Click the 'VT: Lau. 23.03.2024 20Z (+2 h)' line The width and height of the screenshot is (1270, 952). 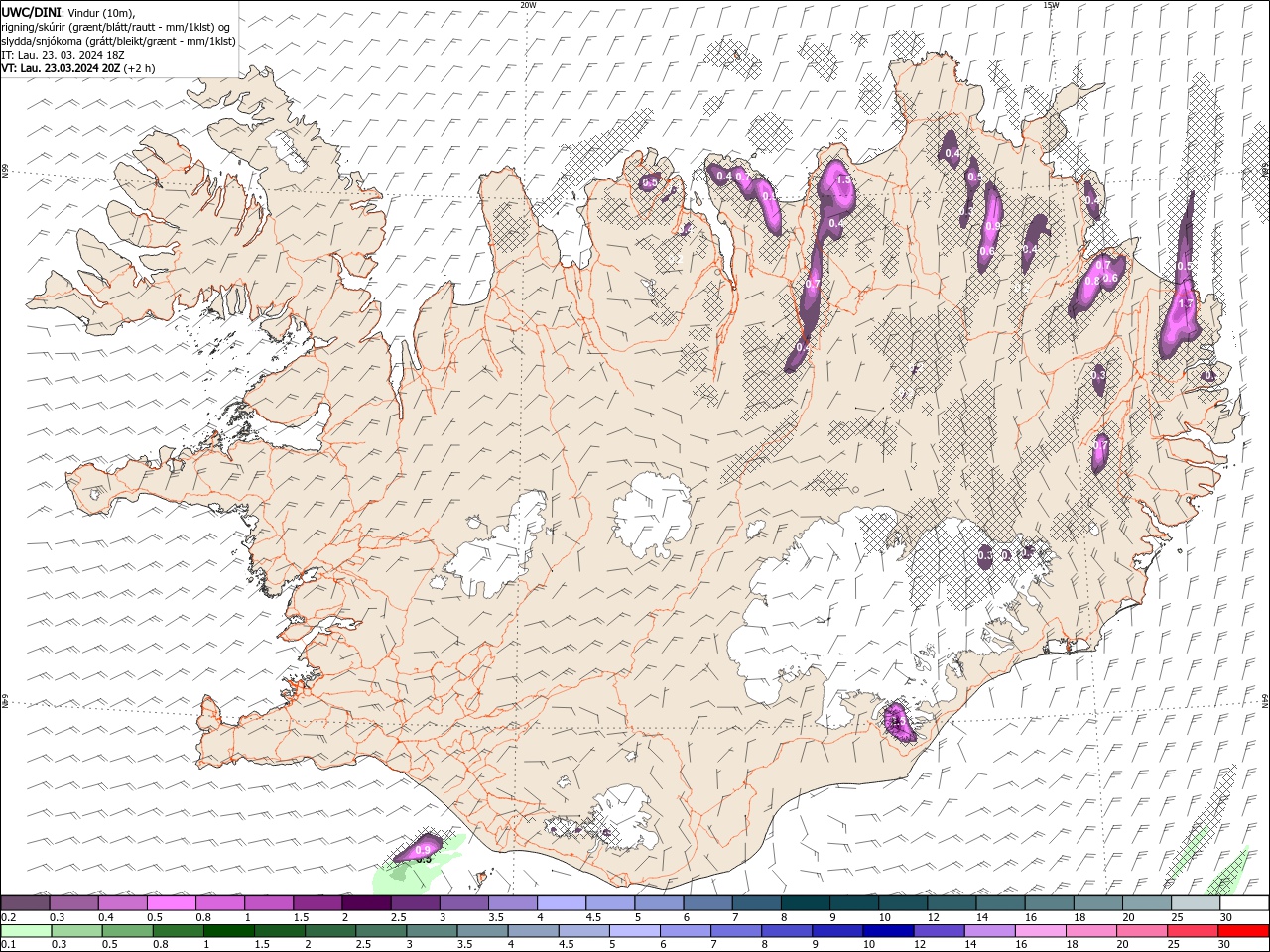point(77,68)
